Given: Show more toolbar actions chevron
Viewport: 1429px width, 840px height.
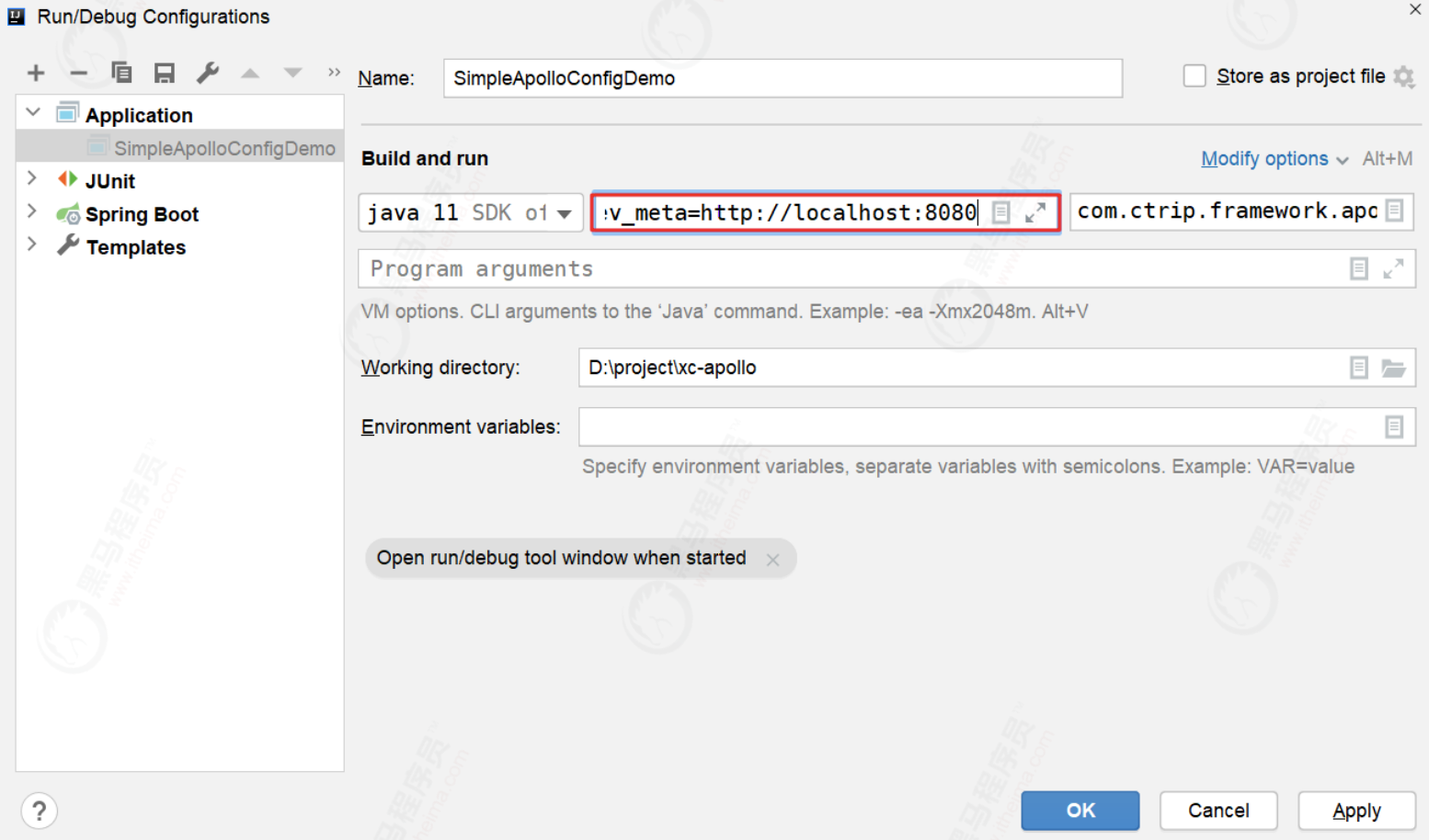Looking at the screenshot, I should (x=334, y=72).
